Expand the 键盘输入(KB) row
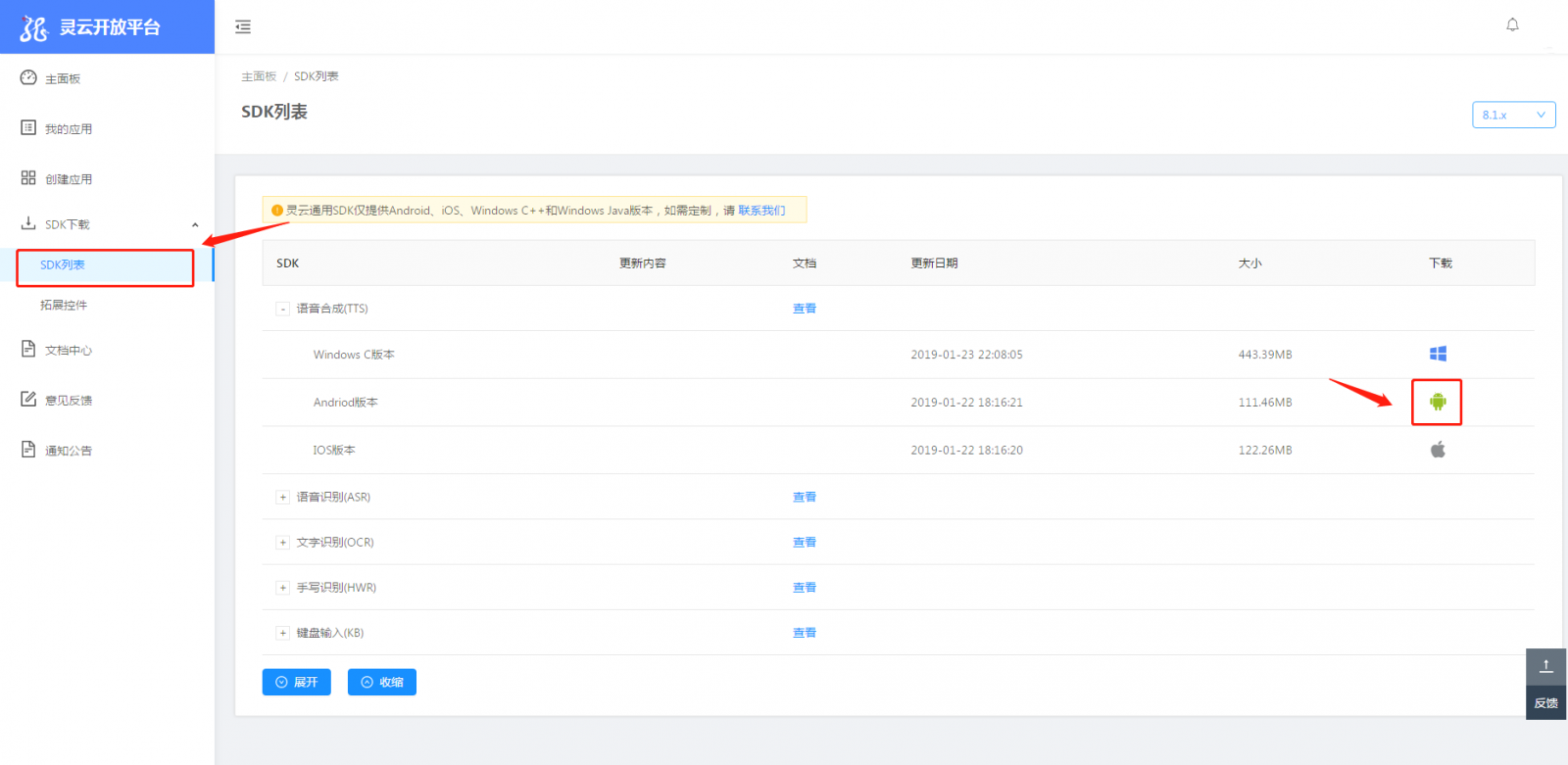Image resolution: width=1568 pixels, height=765 pixels. (x=283, y=633)
